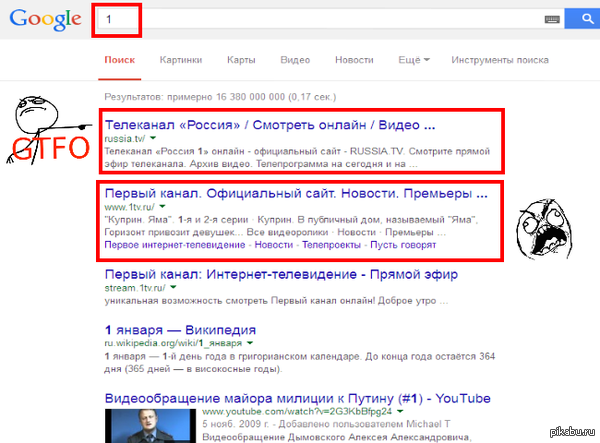The height and width of the screenshot is (443, 600).
Task: Open Видеообращение майора милиции YouTube result
Action: click(298, 399)
